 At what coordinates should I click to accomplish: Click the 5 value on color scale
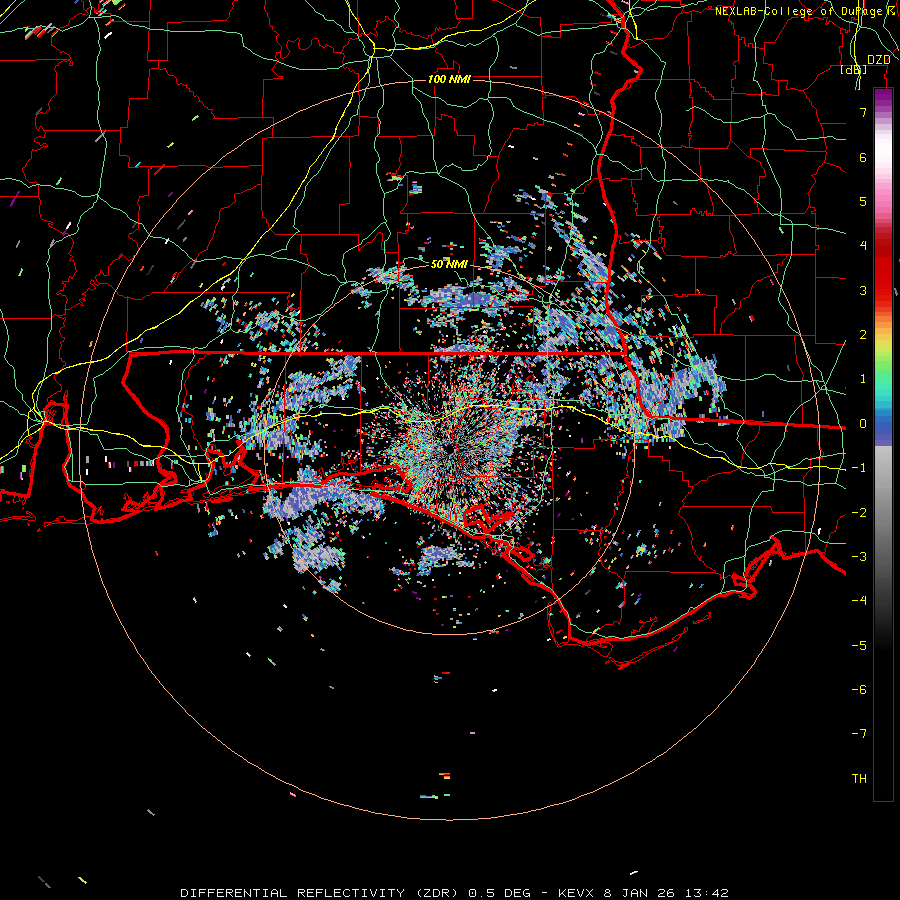coord(863,201)
